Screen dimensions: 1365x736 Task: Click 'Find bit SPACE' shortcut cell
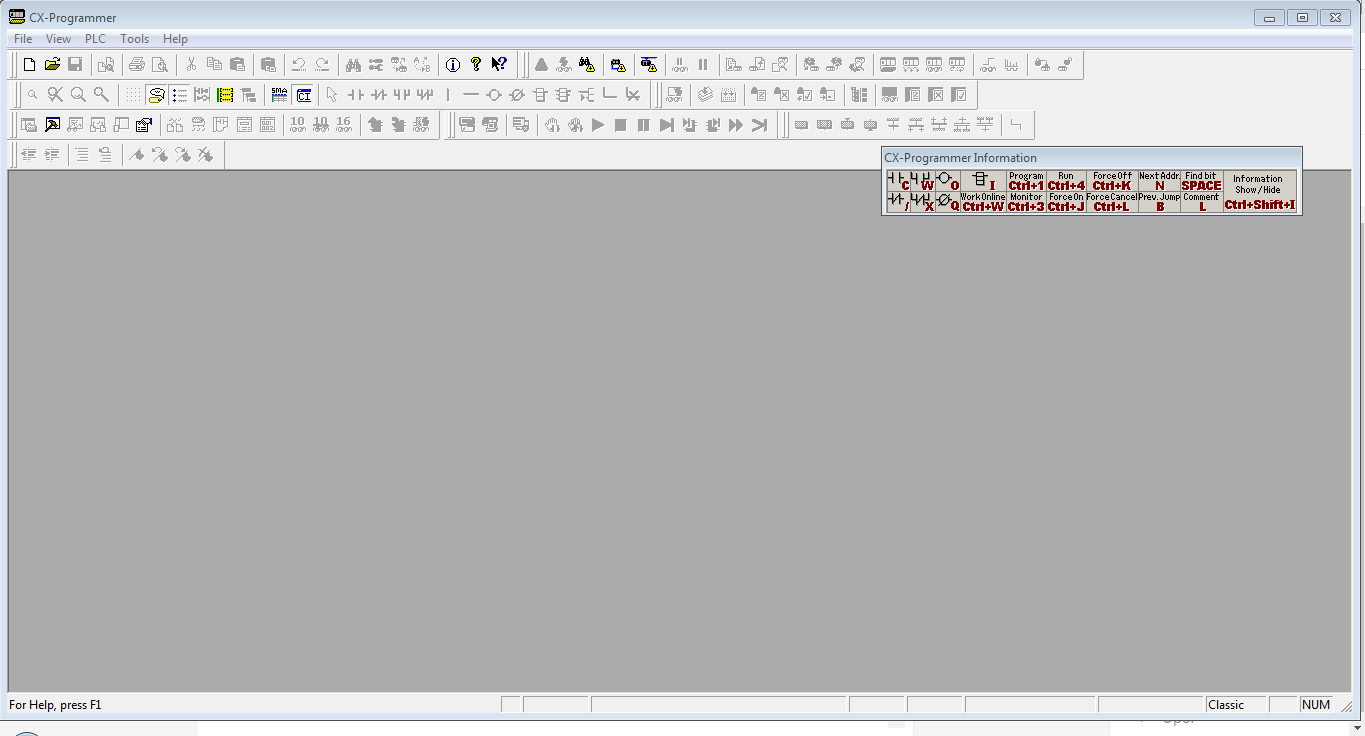pos(1201,181)
